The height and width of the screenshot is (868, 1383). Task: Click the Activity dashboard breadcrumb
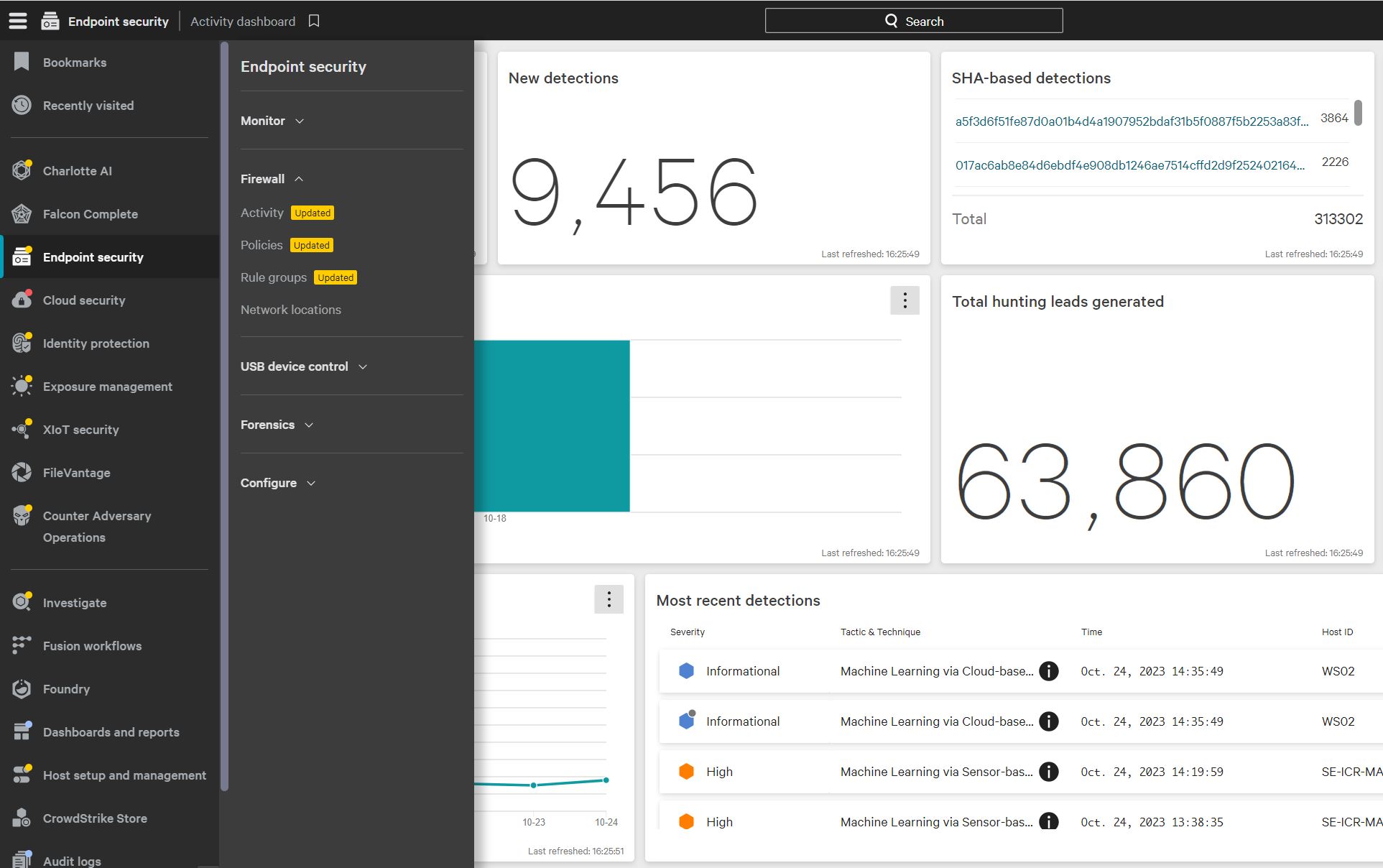coord(243,21)
